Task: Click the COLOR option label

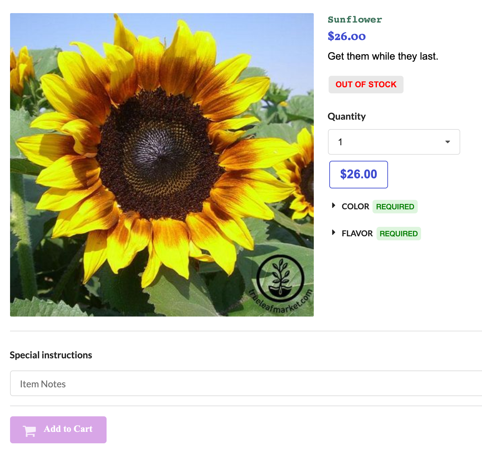Action: point(355,207)
